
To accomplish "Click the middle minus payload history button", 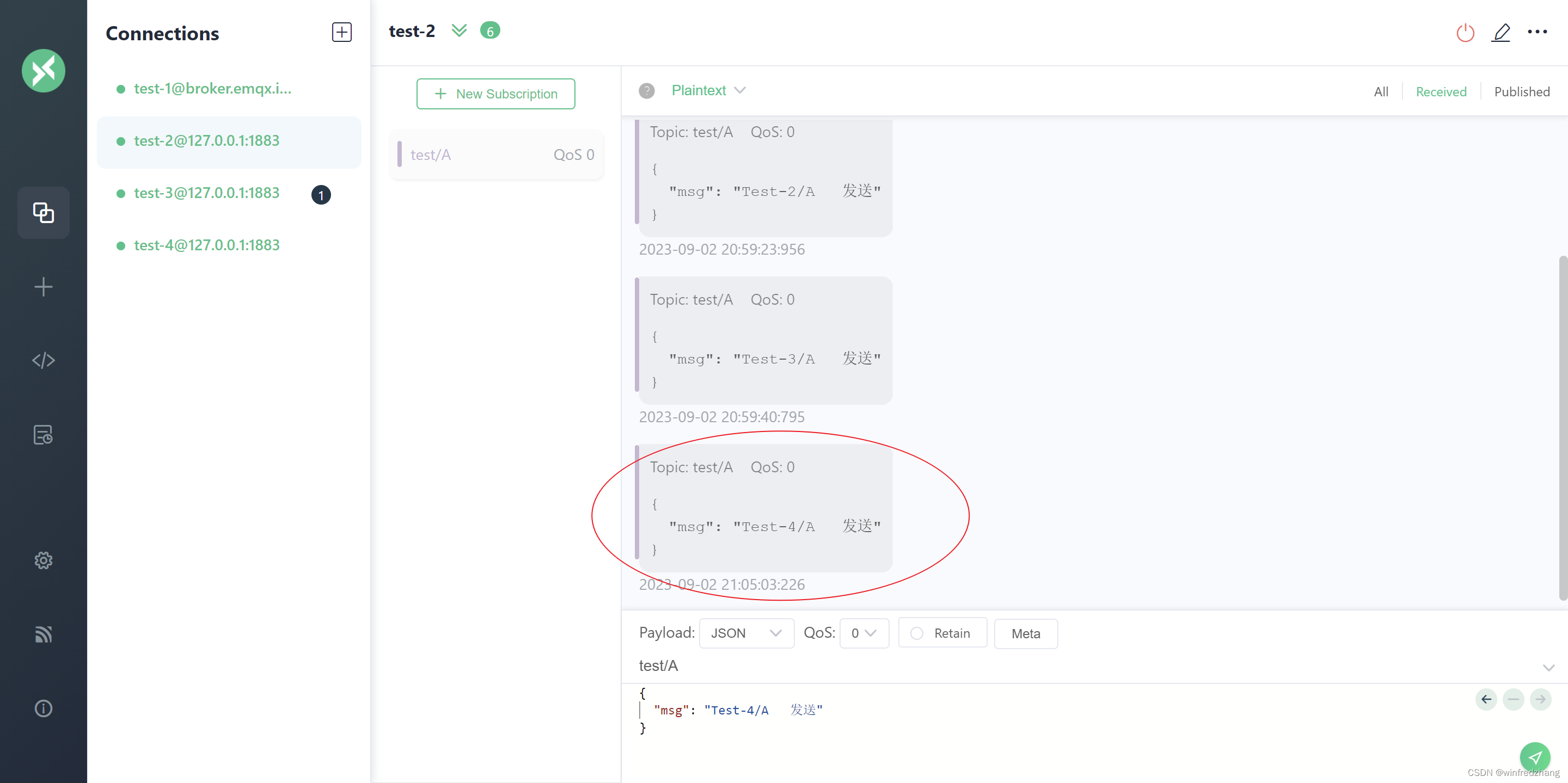I will pyautogui.click(x=1513, y=699).
